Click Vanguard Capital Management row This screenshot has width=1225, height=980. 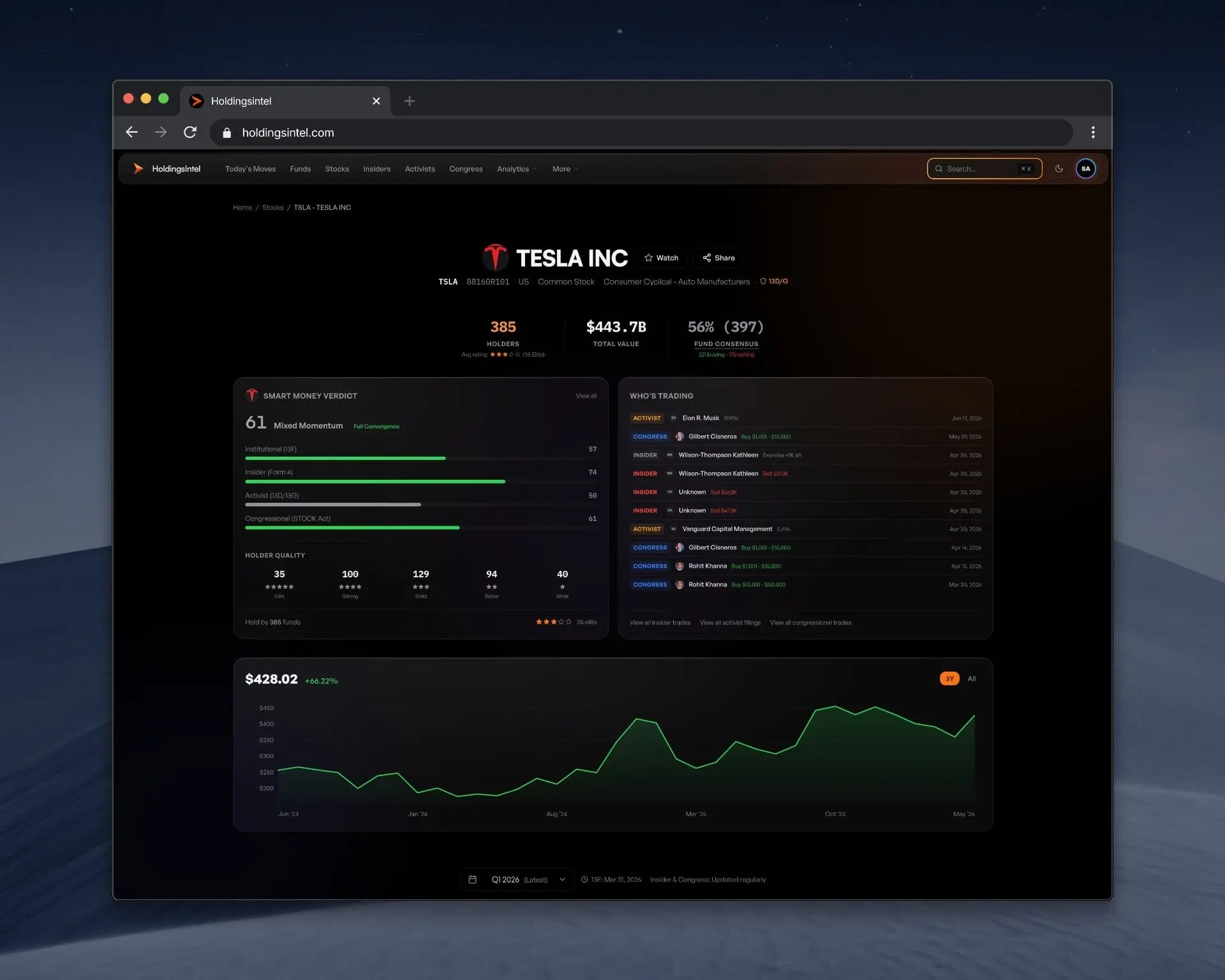click(x=805, y=530)
